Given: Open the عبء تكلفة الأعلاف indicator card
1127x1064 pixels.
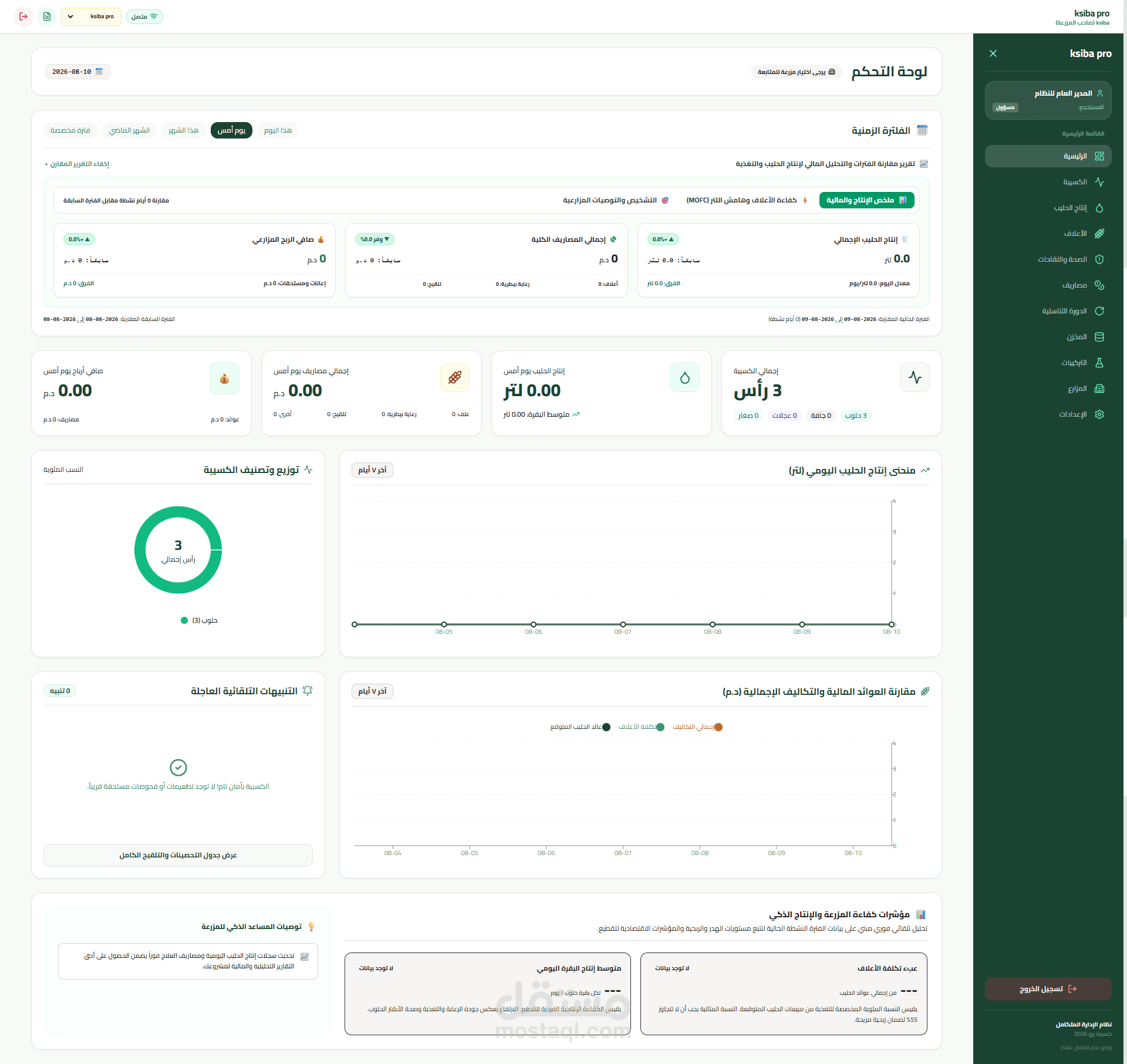Looking at the screenshot, I should 784,994.
